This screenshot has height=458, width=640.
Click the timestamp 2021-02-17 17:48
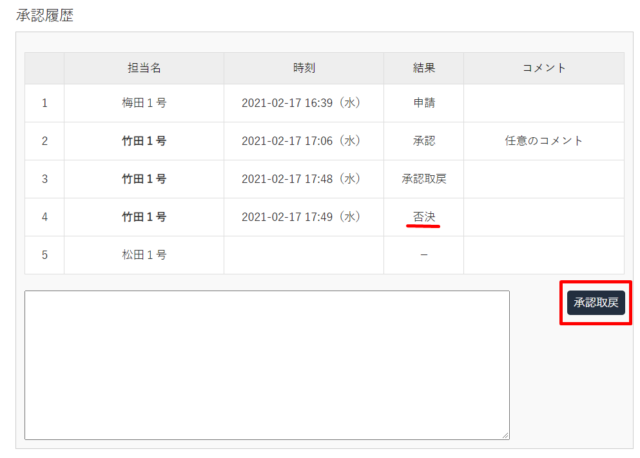[301, 179]
